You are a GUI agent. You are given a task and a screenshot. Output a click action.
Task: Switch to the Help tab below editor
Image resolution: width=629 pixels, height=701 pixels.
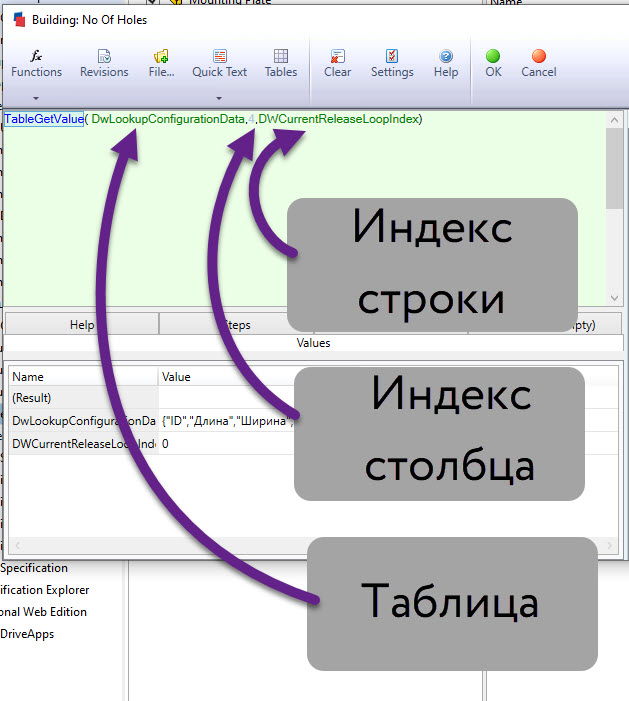[x=82, y=325]
